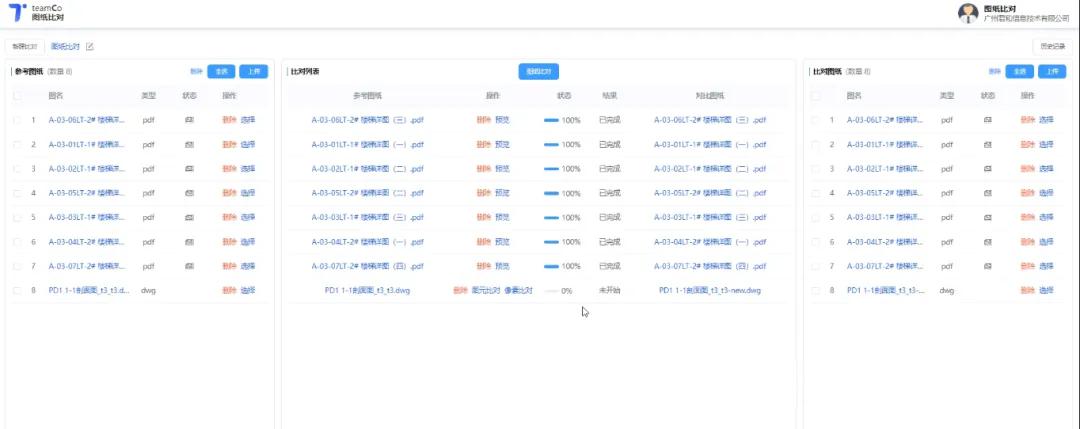Click the teamCo logo icon
Viewport: 1080px width, 429px height.
tap(17, 12)
